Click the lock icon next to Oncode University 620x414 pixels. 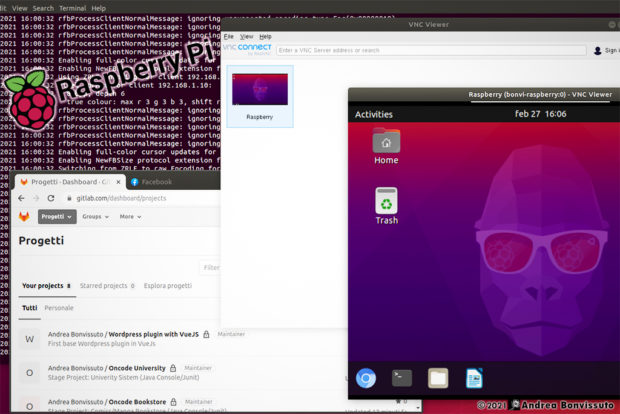[173, 368]
